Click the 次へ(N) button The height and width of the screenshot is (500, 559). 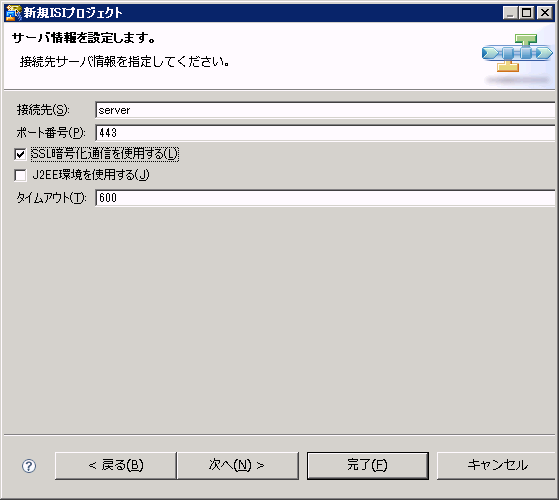point(237,465)
